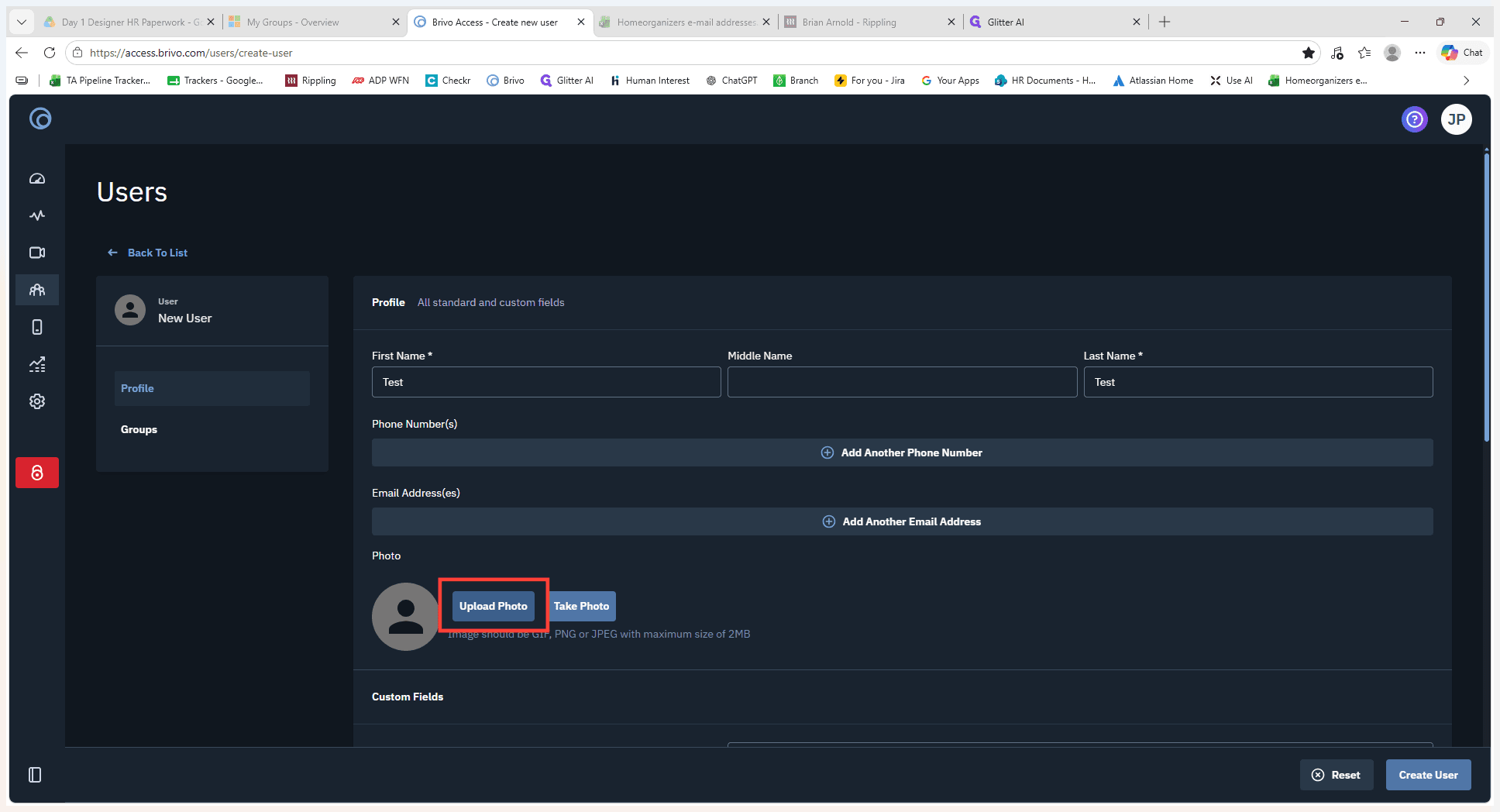
Task: Open the browser three-dot settings menu
Action: coord(1419,53)
